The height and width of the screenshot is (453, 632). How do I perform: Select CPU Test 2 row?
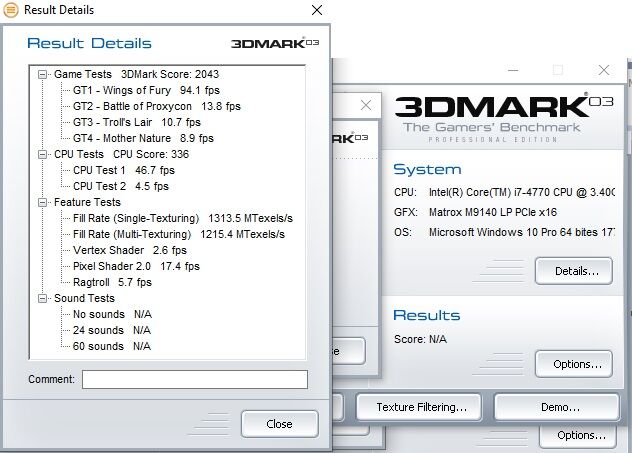tap(121, 186)
